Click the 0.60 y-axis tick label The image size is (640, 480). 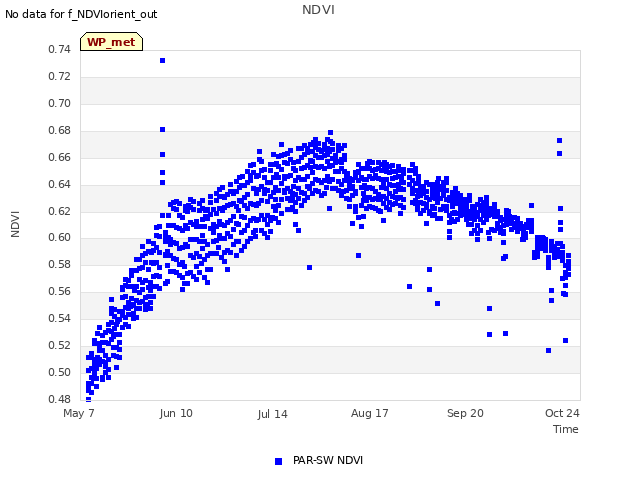[60, 237]
